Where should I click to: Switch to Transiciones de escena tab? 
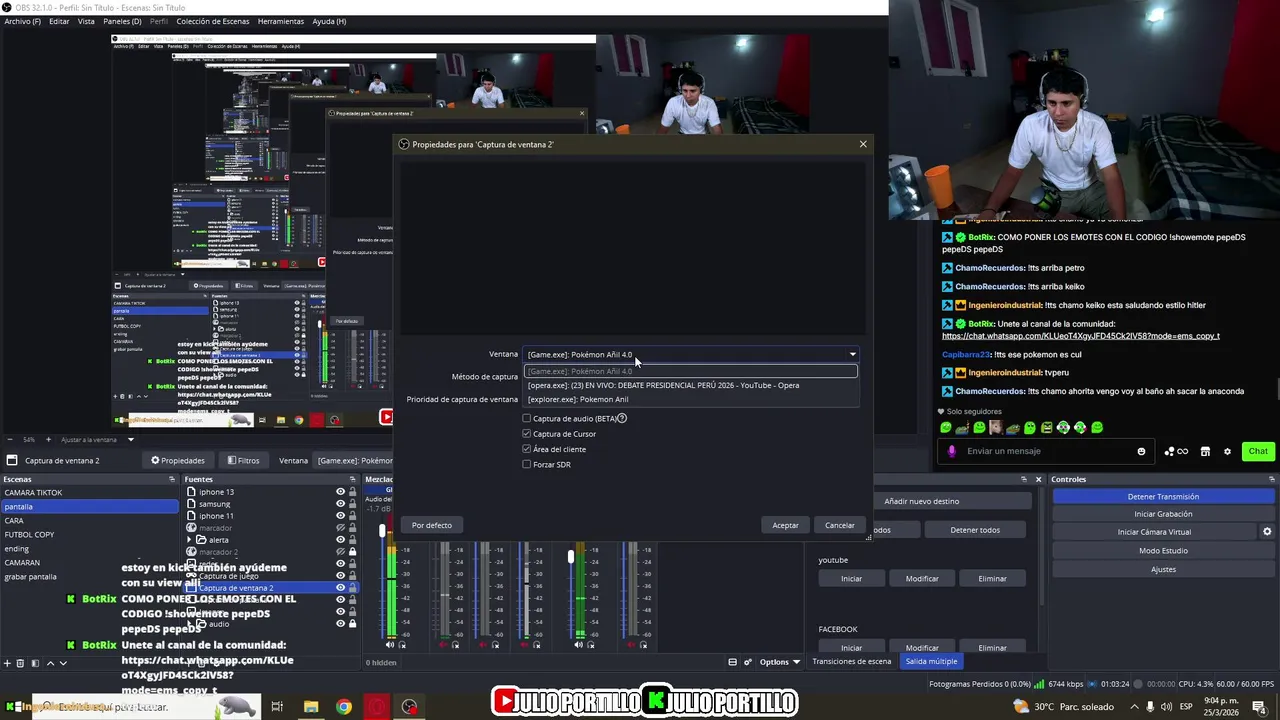pyautogui.click(x=852, y=661)
